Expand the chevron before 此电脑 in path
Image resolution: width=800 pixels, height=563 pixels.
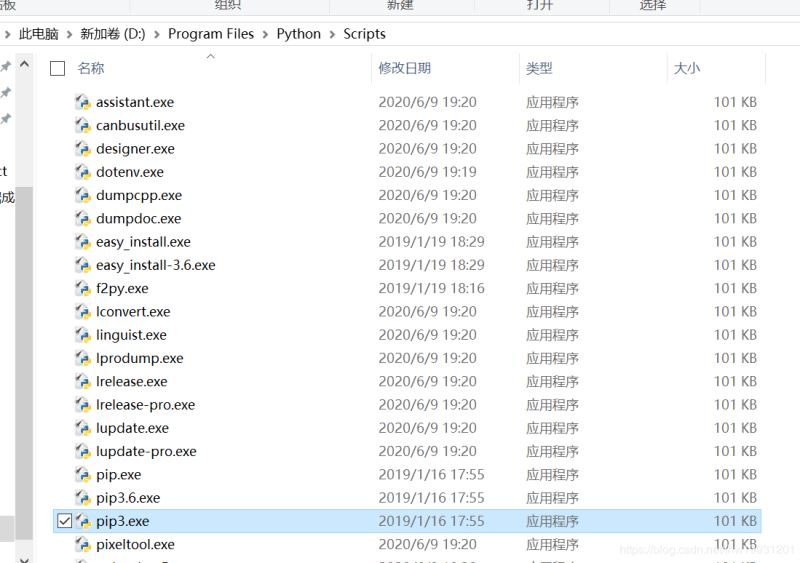(8, 34)
